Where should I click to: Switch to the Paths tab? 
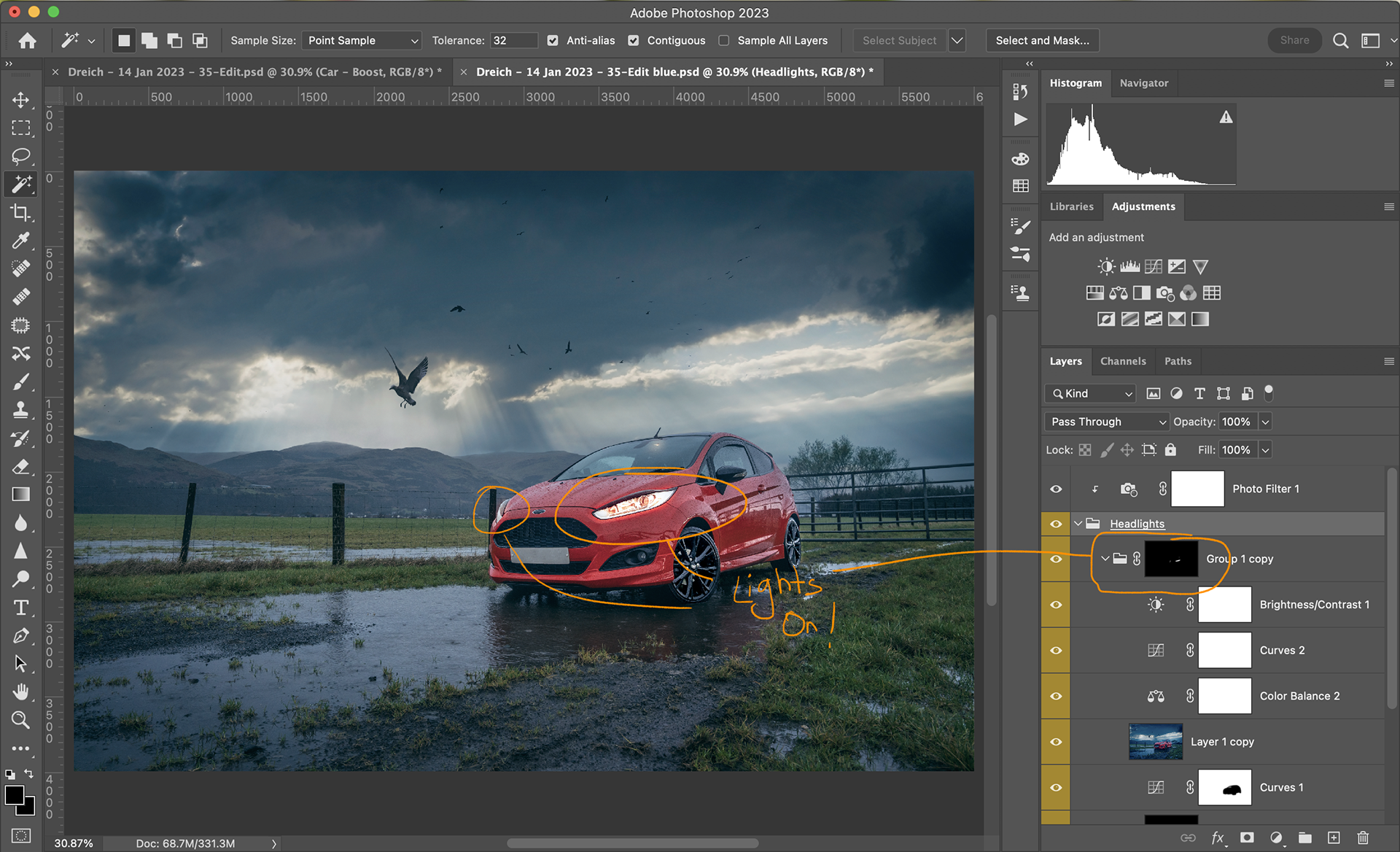point(1178,361)
